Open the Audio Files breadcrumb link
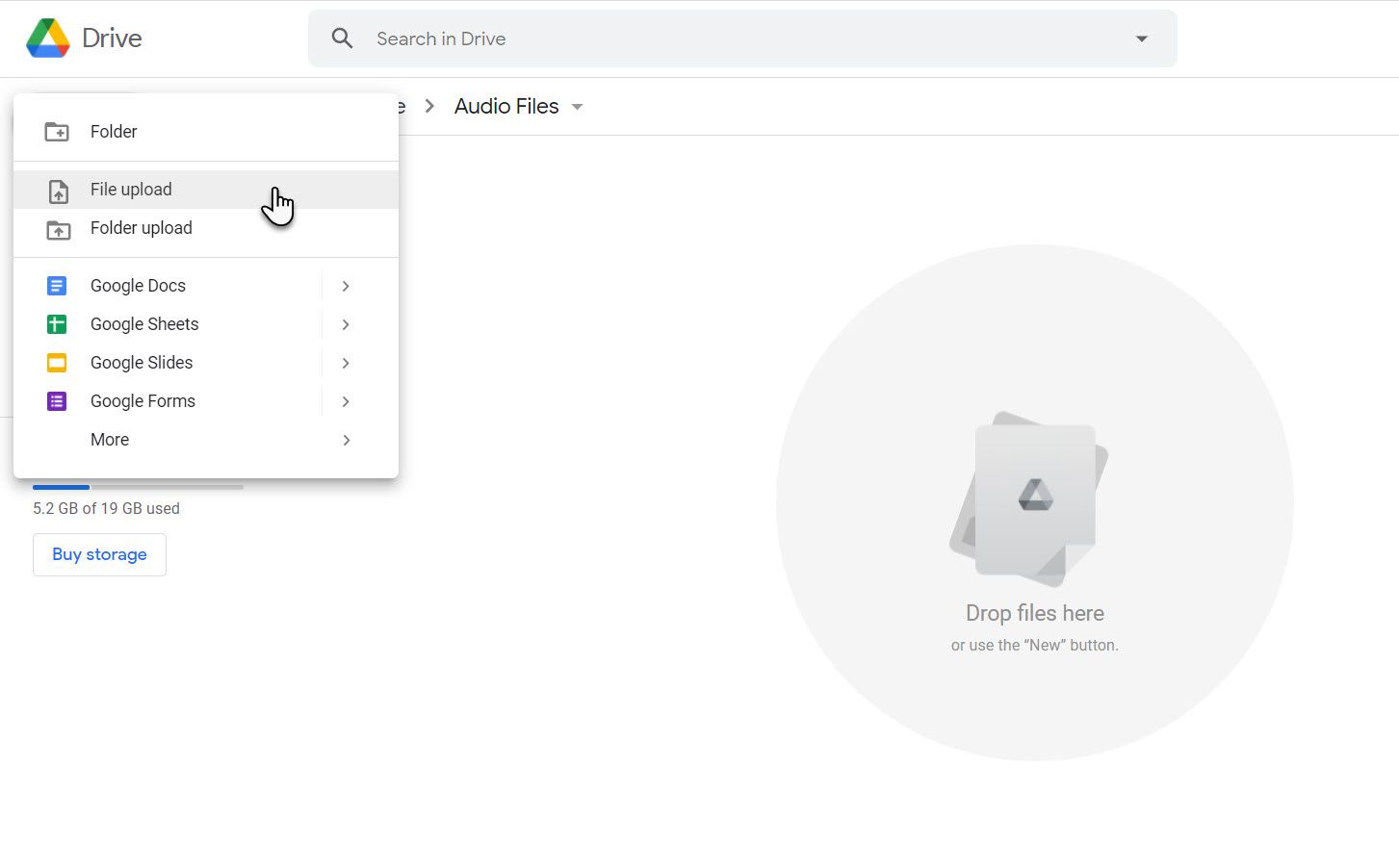 (506, 106)
